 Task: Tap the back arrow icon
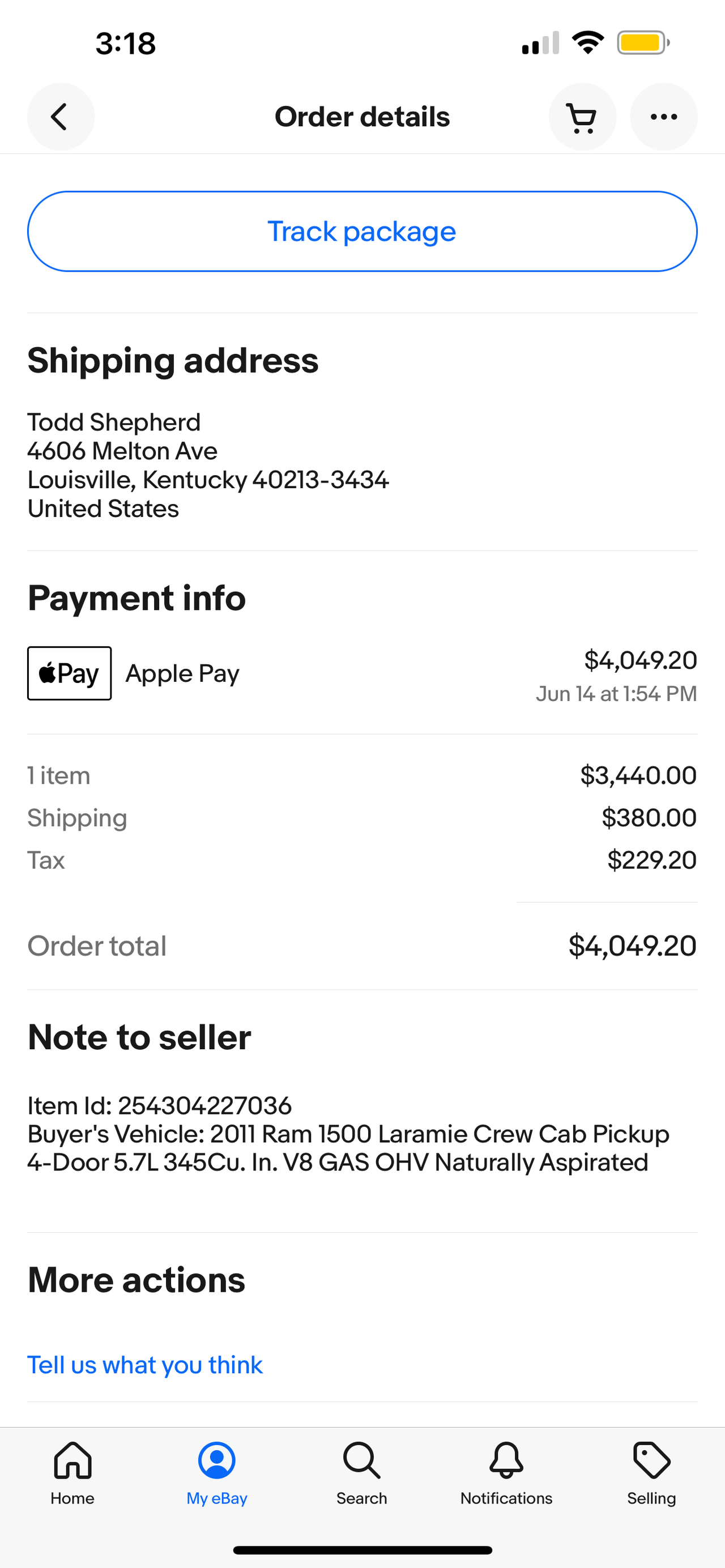60,117
